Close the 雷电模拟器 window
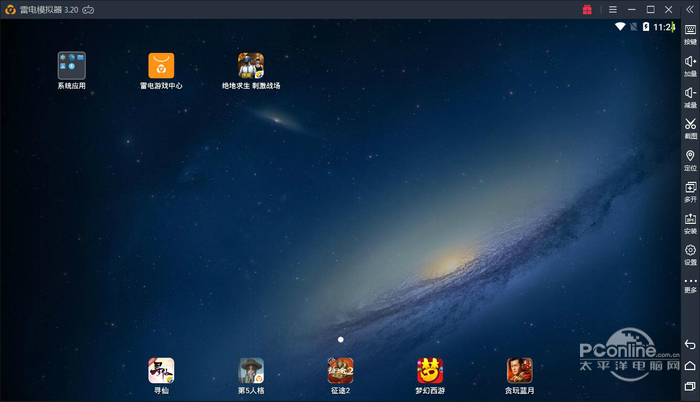This screenshot has width=700, height=402. point(668,9)
